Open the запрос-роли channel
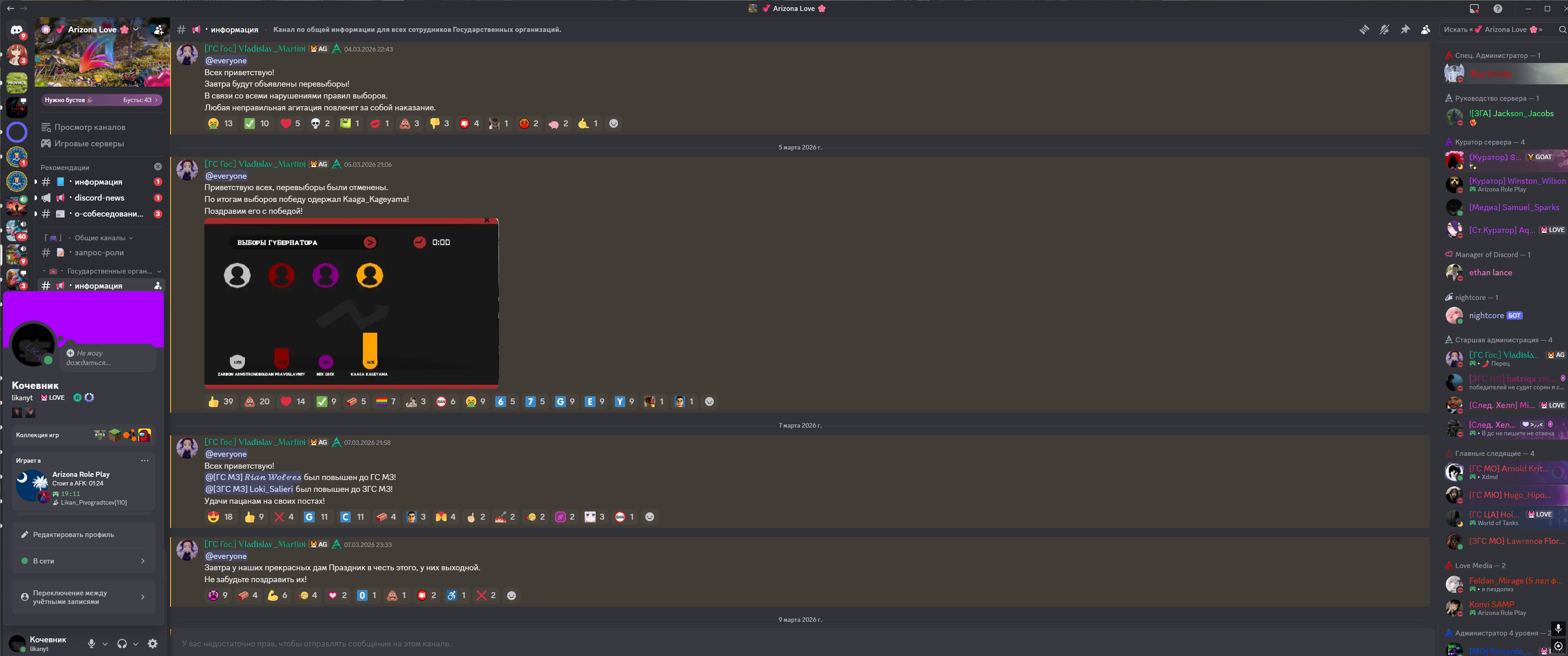The image size is (1568, 656). point(99,253)
